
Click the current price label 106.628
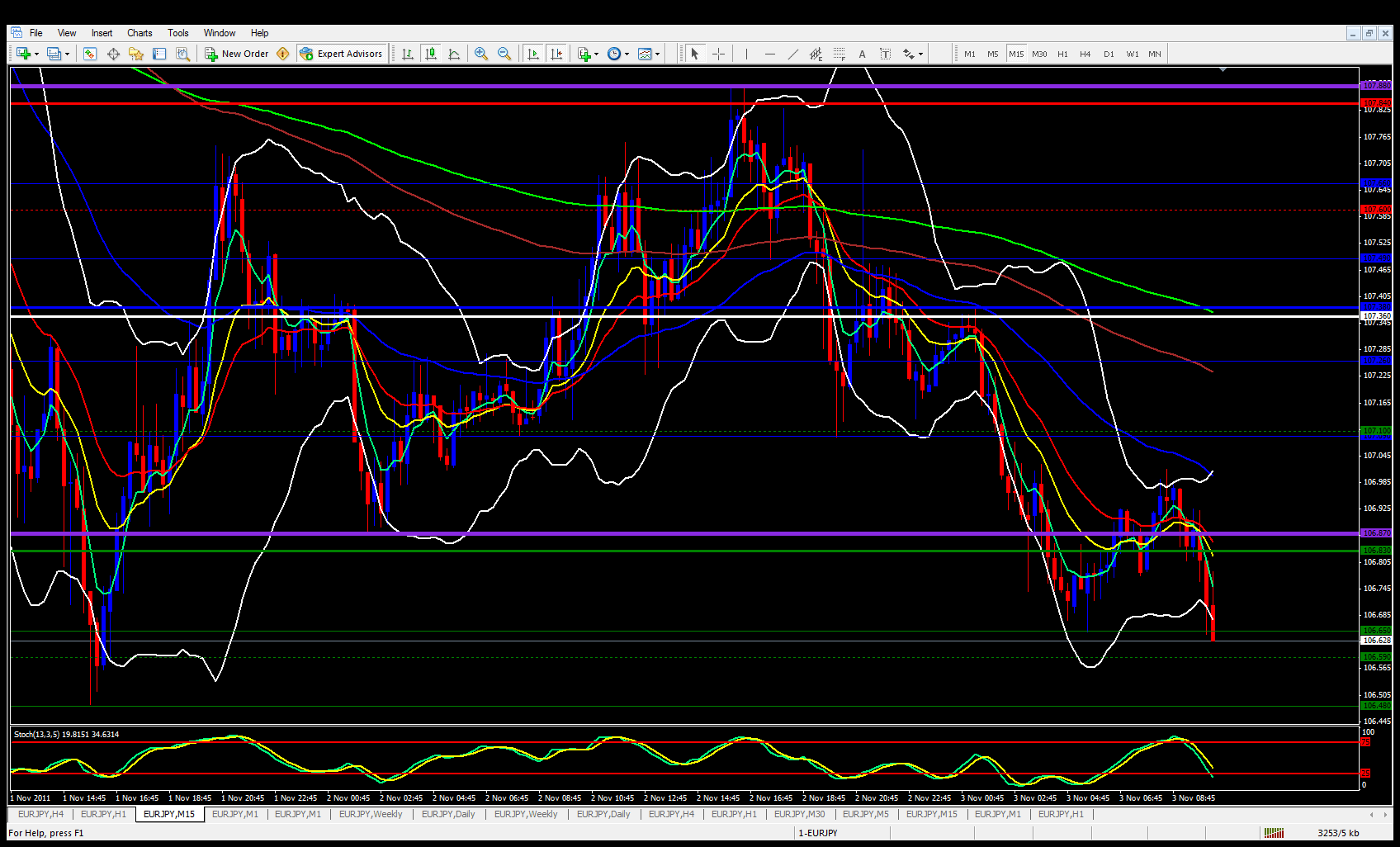click(1376, 641)
